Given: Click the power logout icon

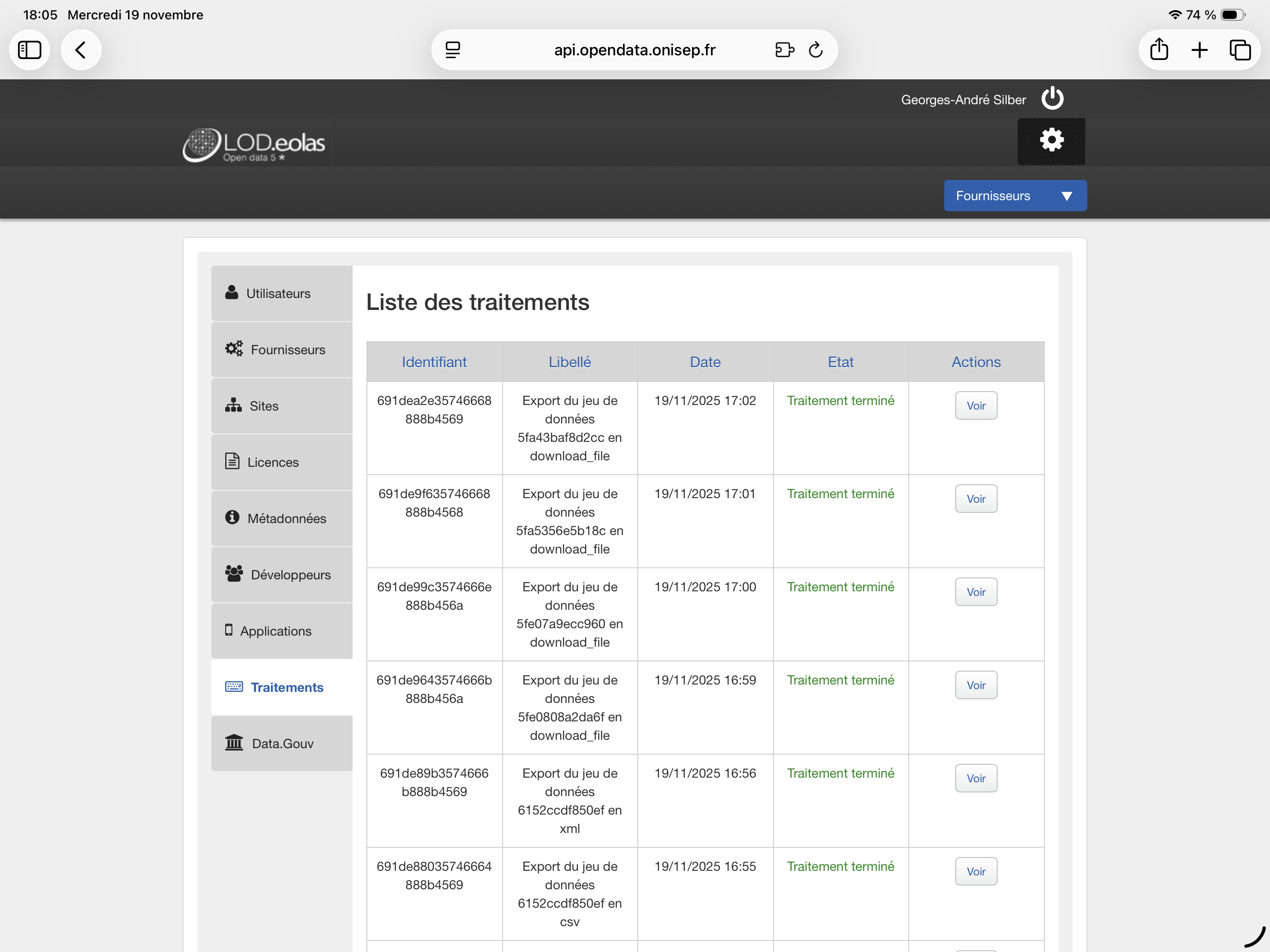Looking at the screenshot, I should (x=1052, y=99).
